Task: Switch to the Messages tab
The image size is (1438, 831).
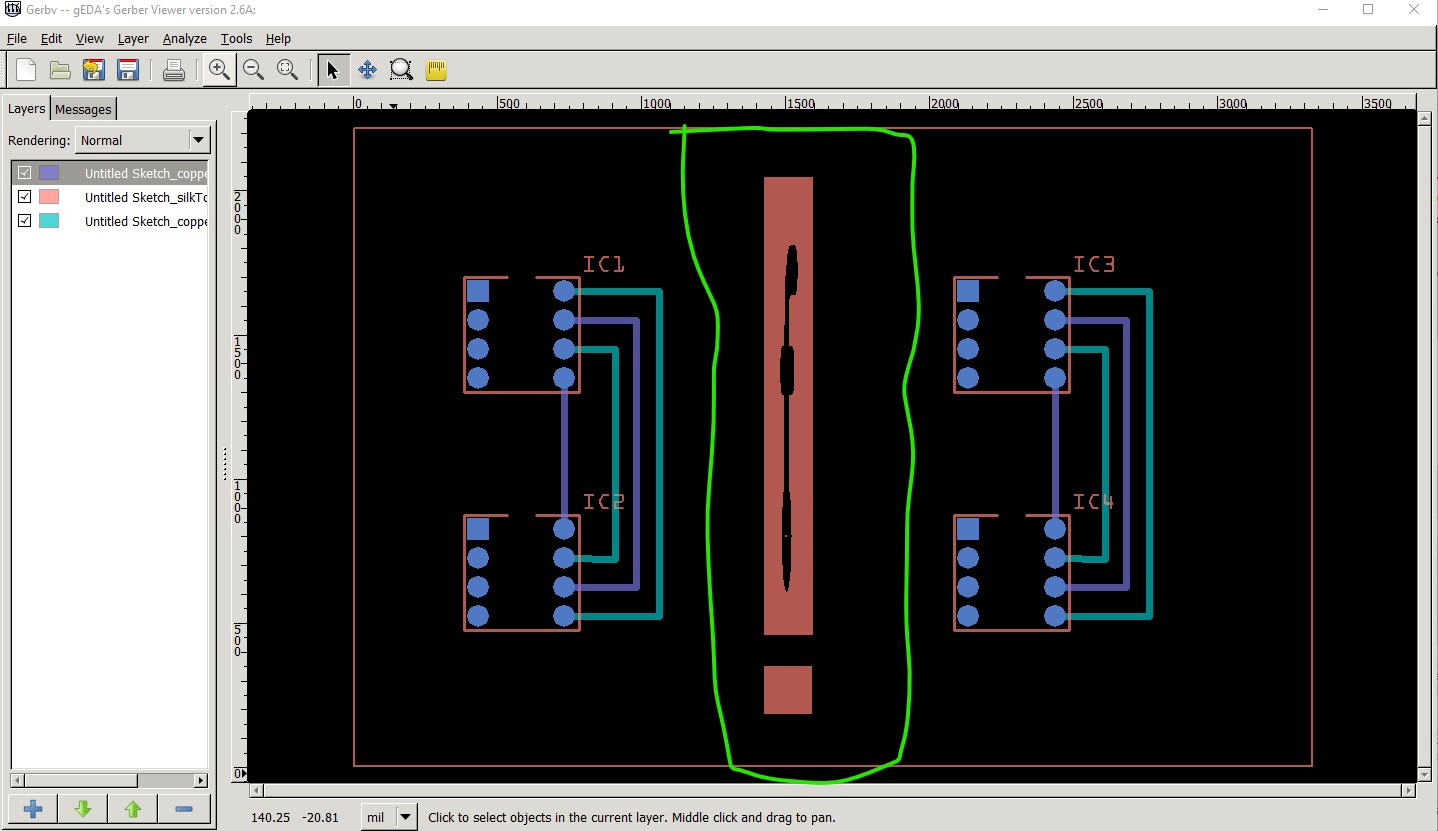Action: tap(84, 109)
